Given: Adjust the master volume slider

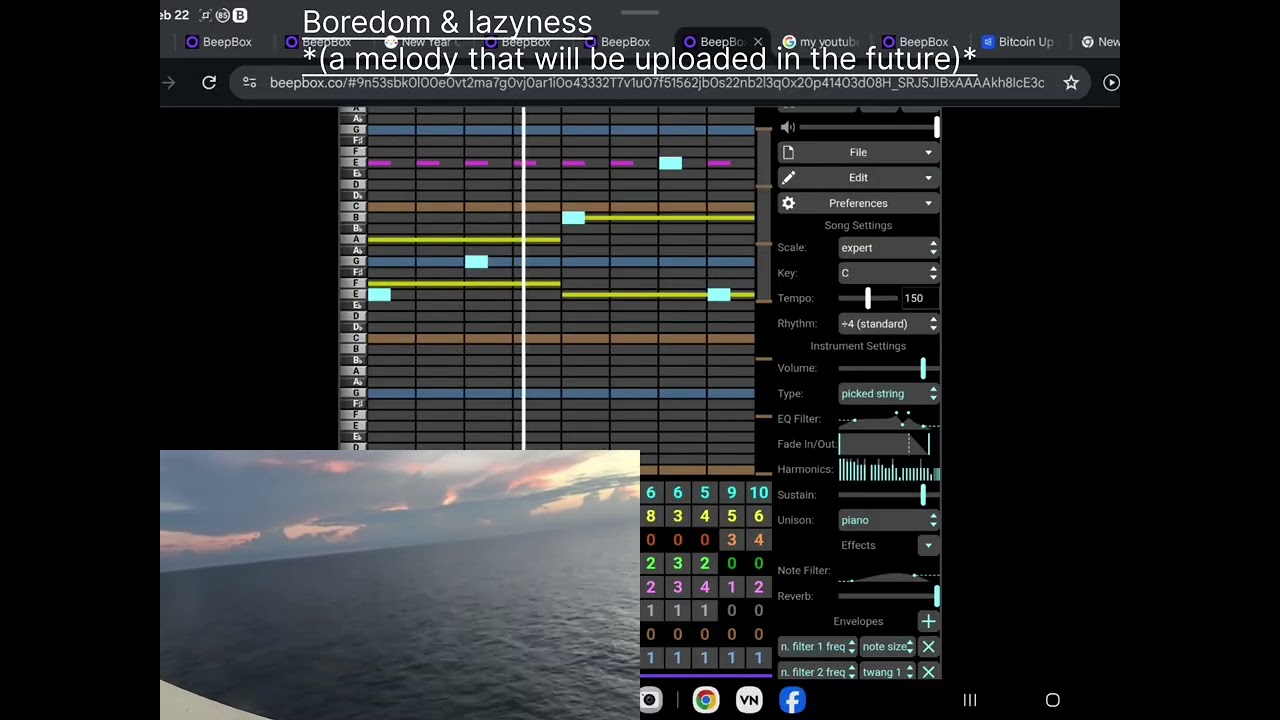Looking at the screenshot, I should (x=868, y=127).
